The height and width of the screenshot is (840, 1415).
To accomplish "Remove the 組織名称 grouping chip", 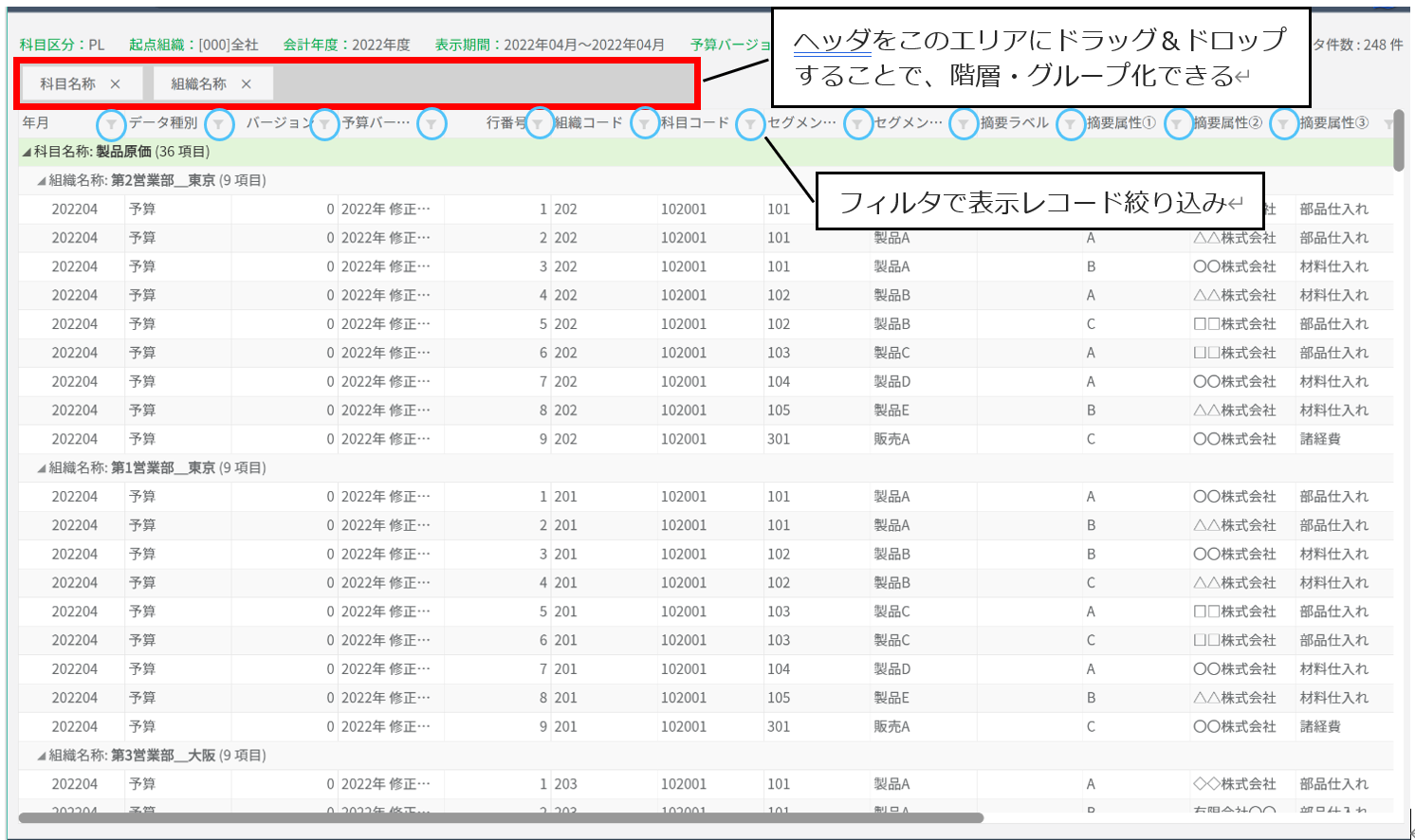I will (x=247, y=84).
